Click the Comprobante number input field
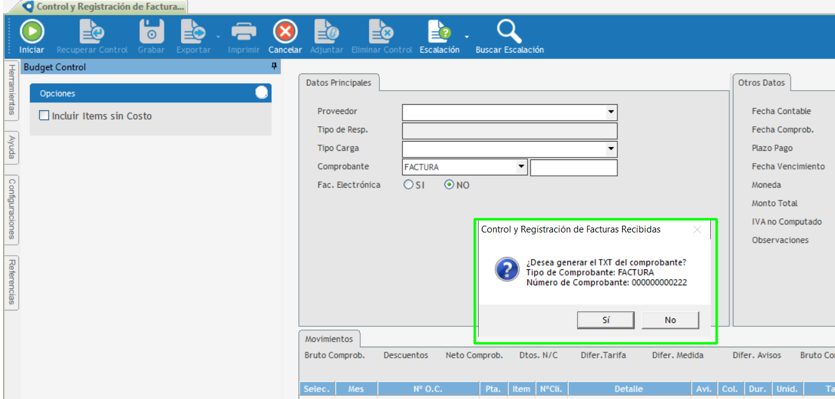 coord(574,167)
